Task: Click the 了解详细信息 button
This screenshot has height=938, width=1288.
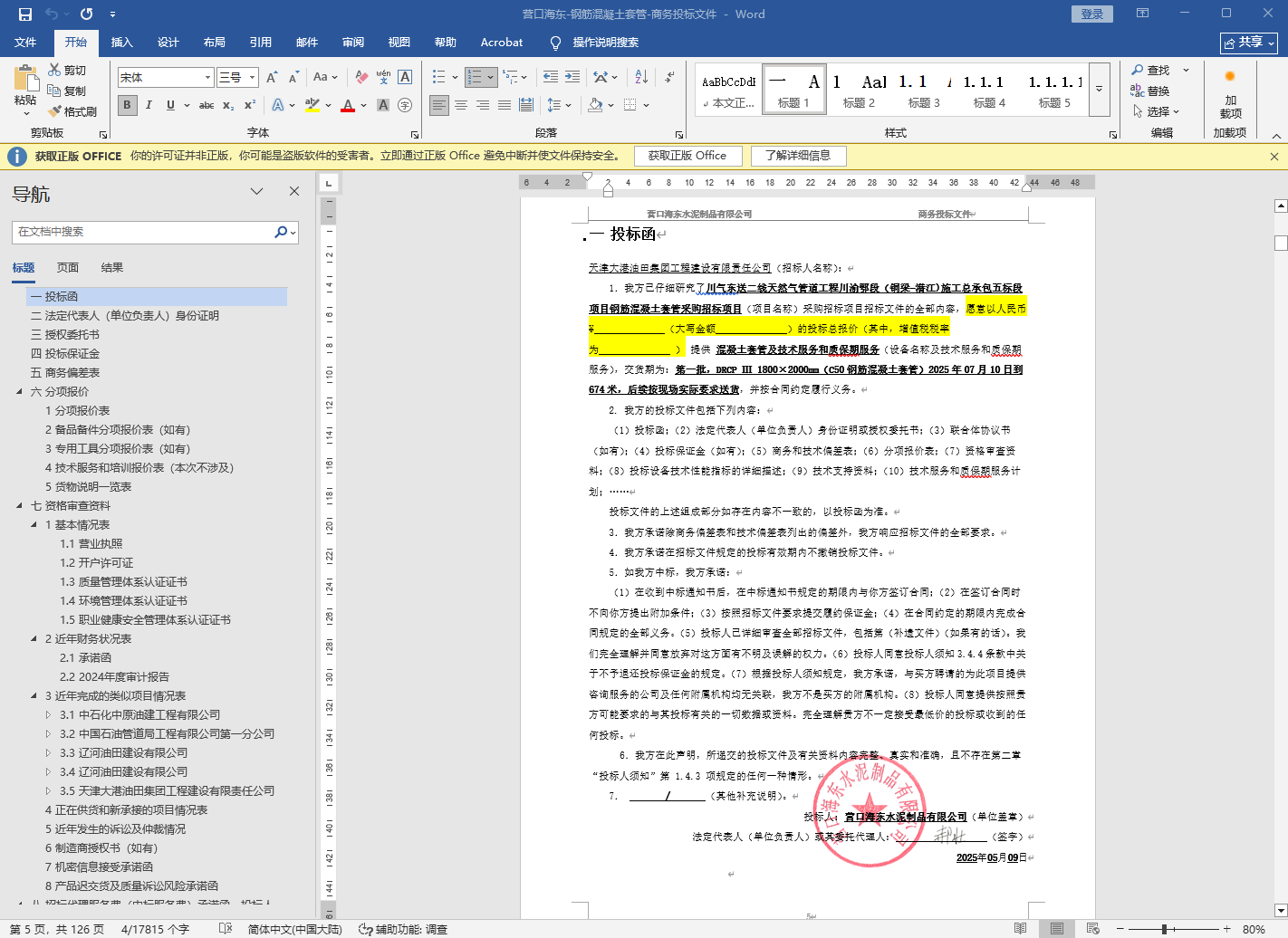Action: click(798, 156)
